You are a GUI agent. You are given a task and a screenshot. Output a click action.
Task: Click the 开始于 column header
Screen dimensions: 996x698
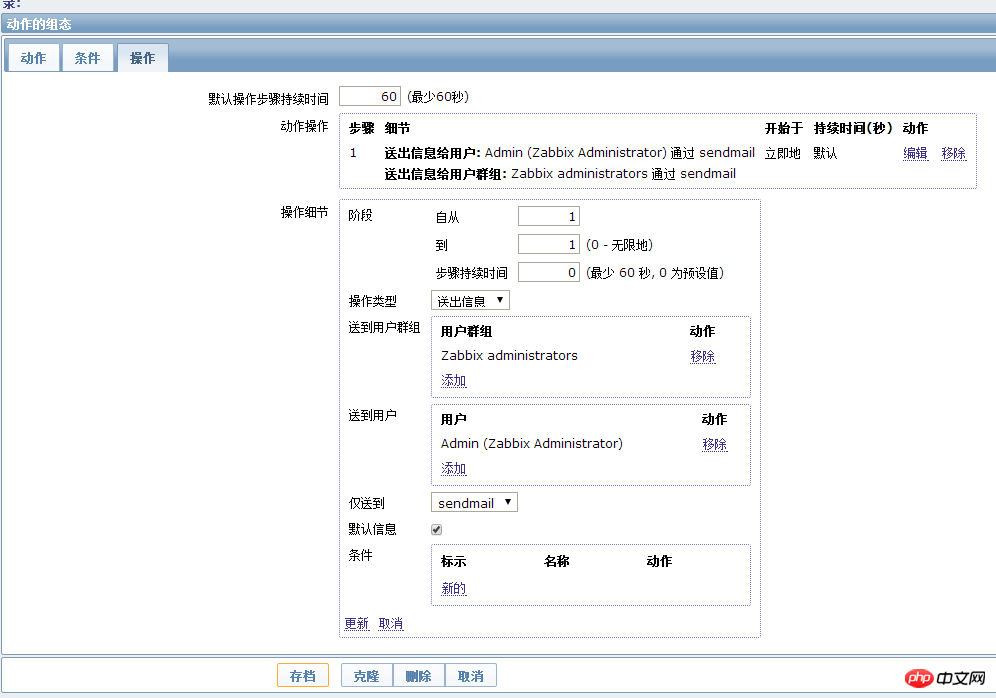(784, 128)
